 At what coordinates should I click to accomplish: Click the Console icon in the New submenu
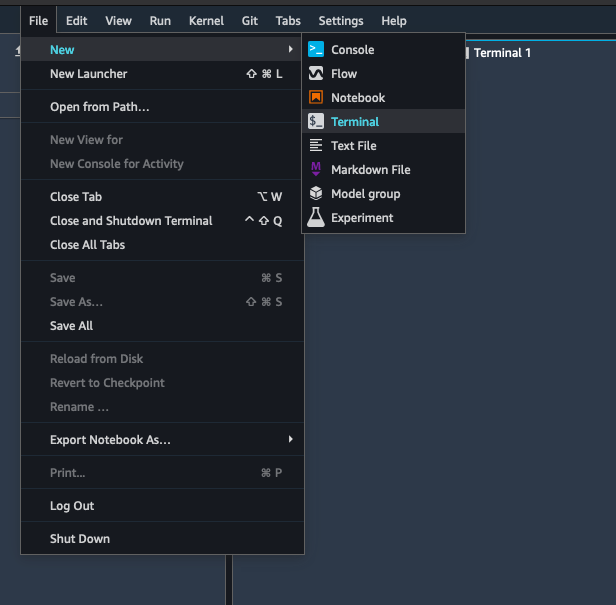click(316, 49)
